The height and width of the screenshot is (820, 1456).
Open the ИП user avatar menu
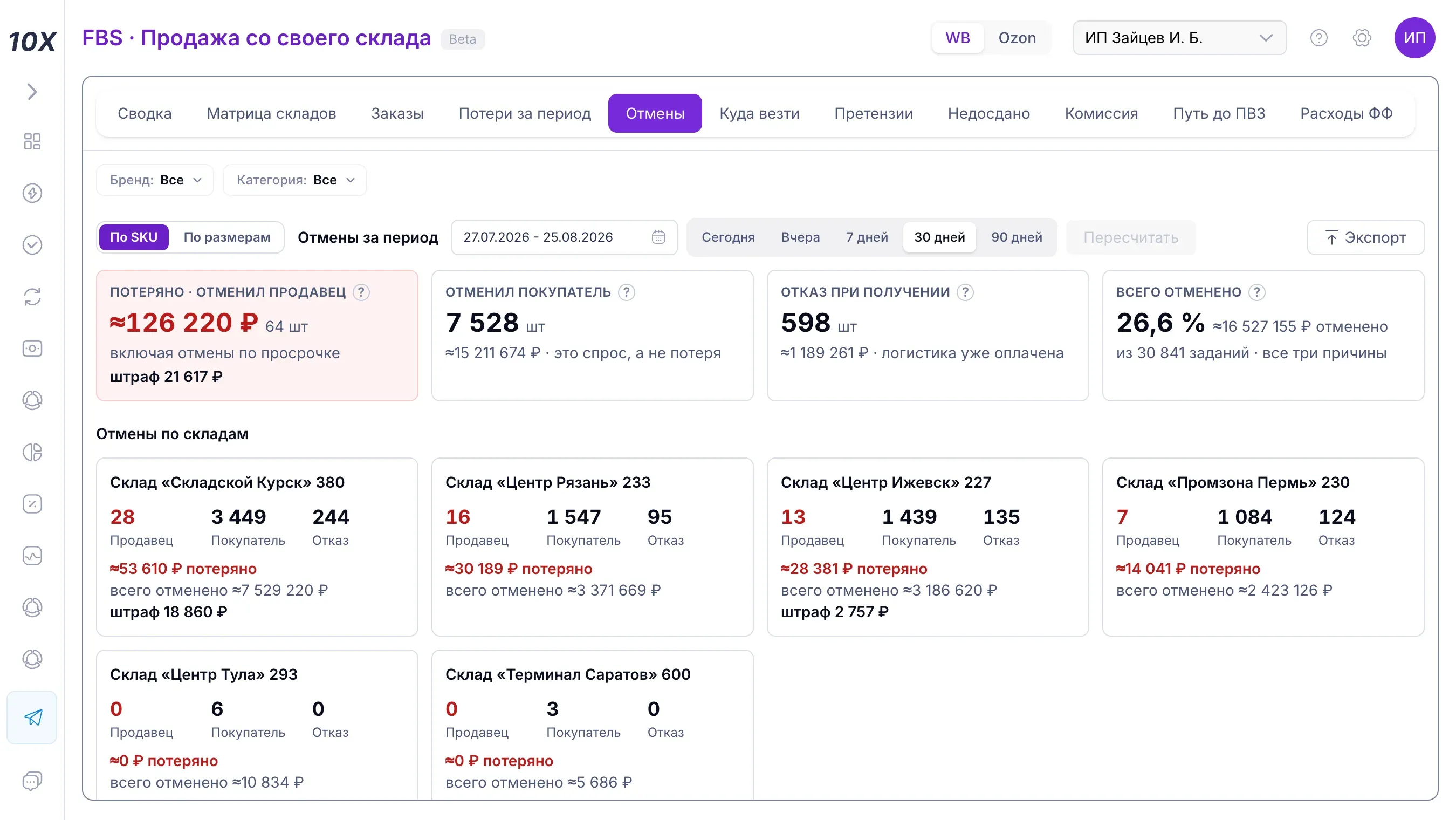coord(1414,38)
